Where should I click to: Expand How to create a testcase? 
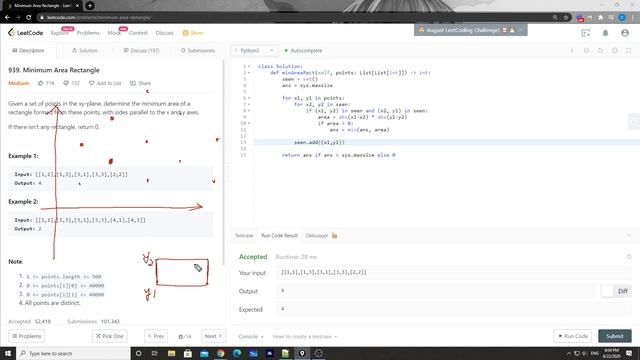[305, 336]
